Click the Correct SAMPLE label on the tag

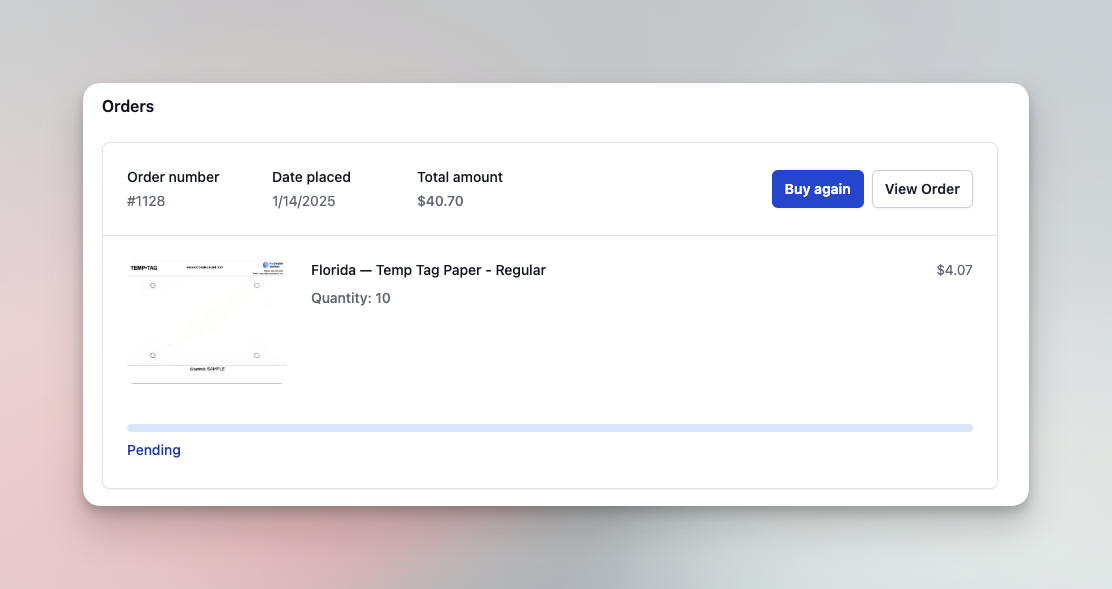pyautogui.click(x=207, y=369)
